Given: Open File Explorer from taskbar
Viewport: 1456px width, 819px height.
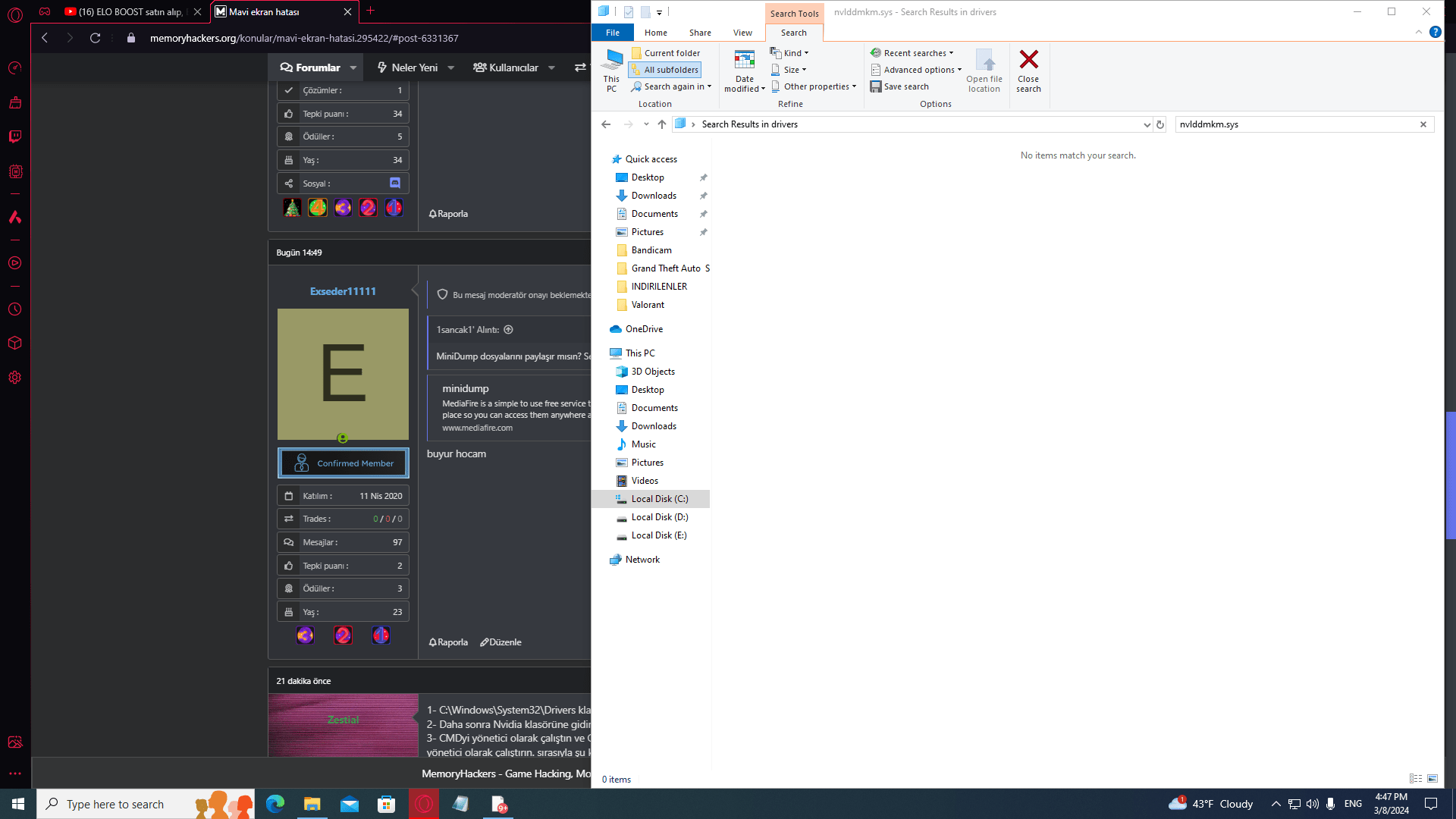Looking at the screenshot, I should pyautogui.click(x=312, y=804).
